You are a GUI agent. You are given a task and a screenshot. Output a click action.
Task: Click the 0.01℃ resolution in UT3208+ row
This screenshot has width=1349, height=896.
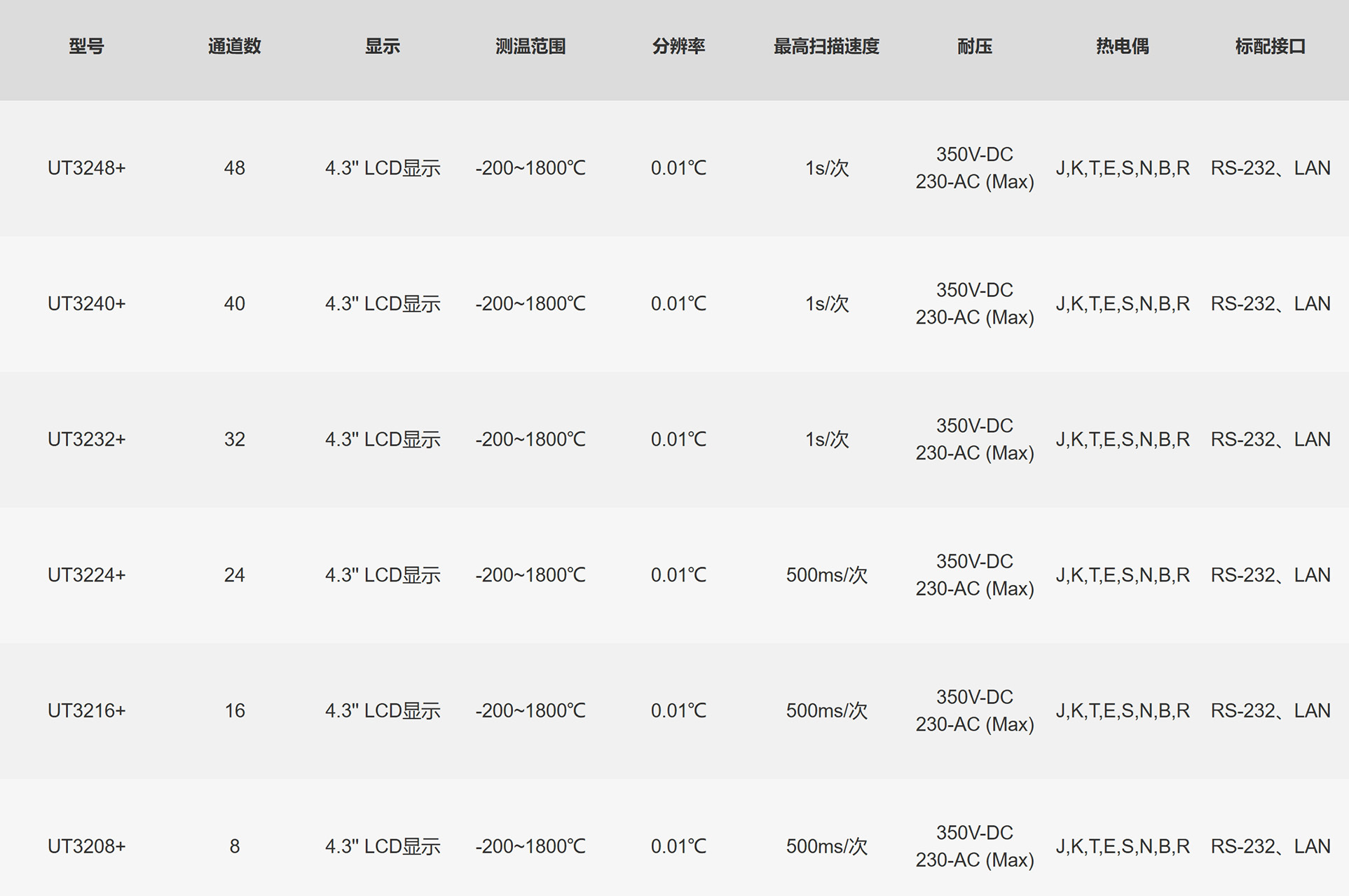(x=678, y=846)
